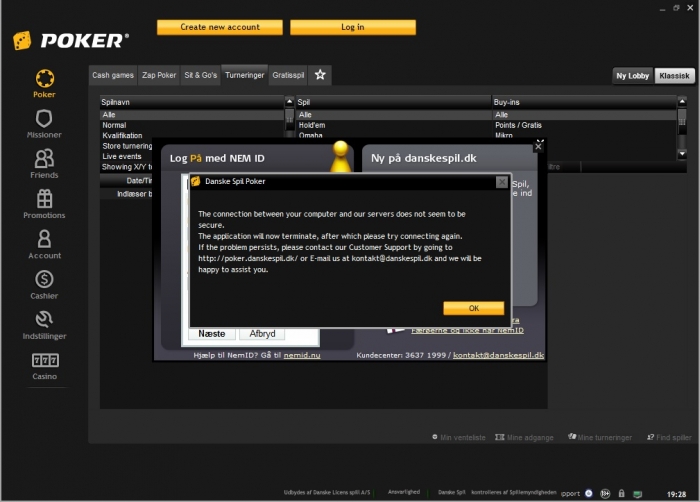This screenshot has height=502, width=700.
Task: Click the Næste button in NemID panel
Action: 212,334
